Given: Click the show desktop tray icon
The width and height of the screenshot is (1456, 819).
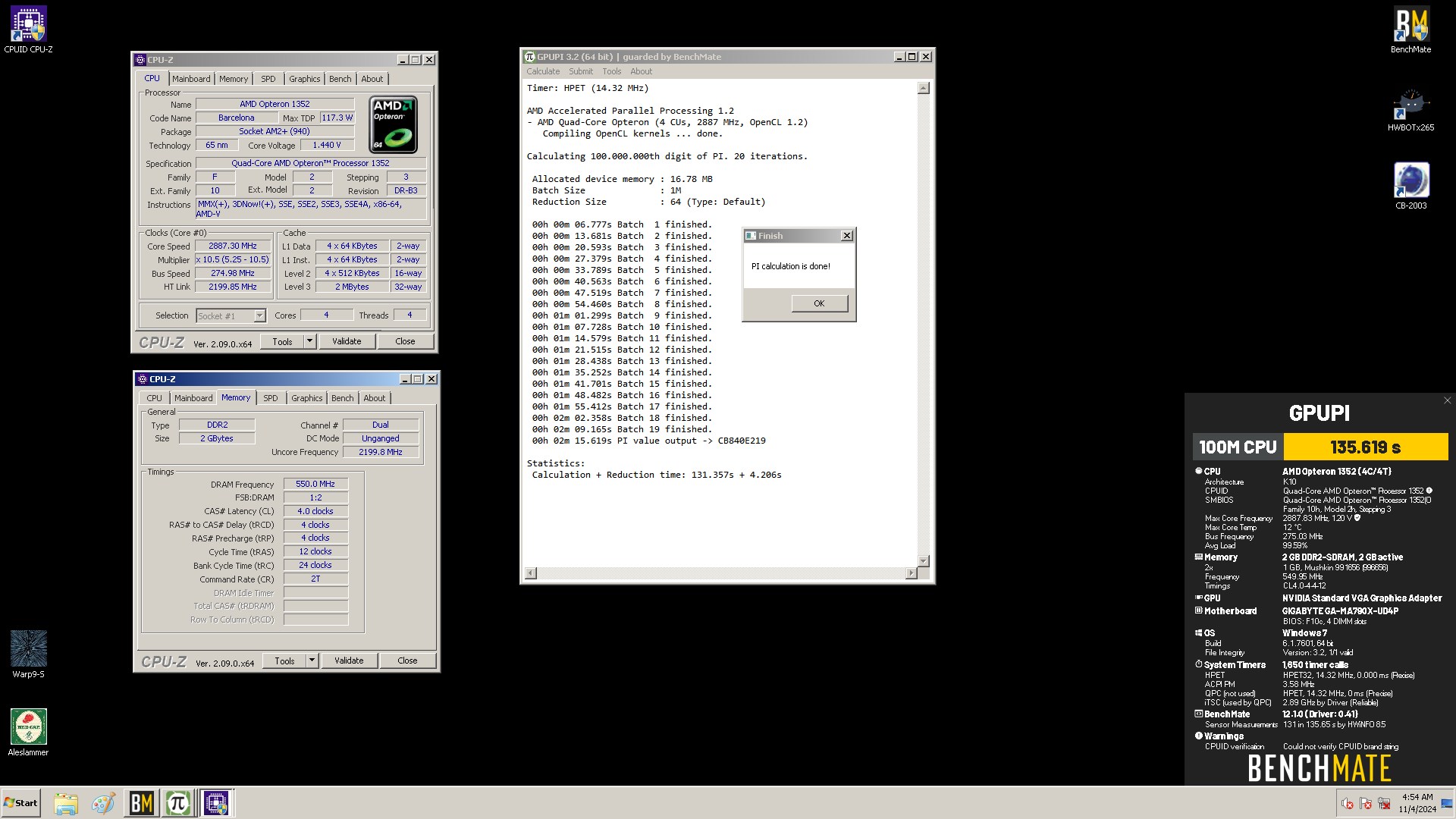Looking at the screenshot, I should (1447, 803).
